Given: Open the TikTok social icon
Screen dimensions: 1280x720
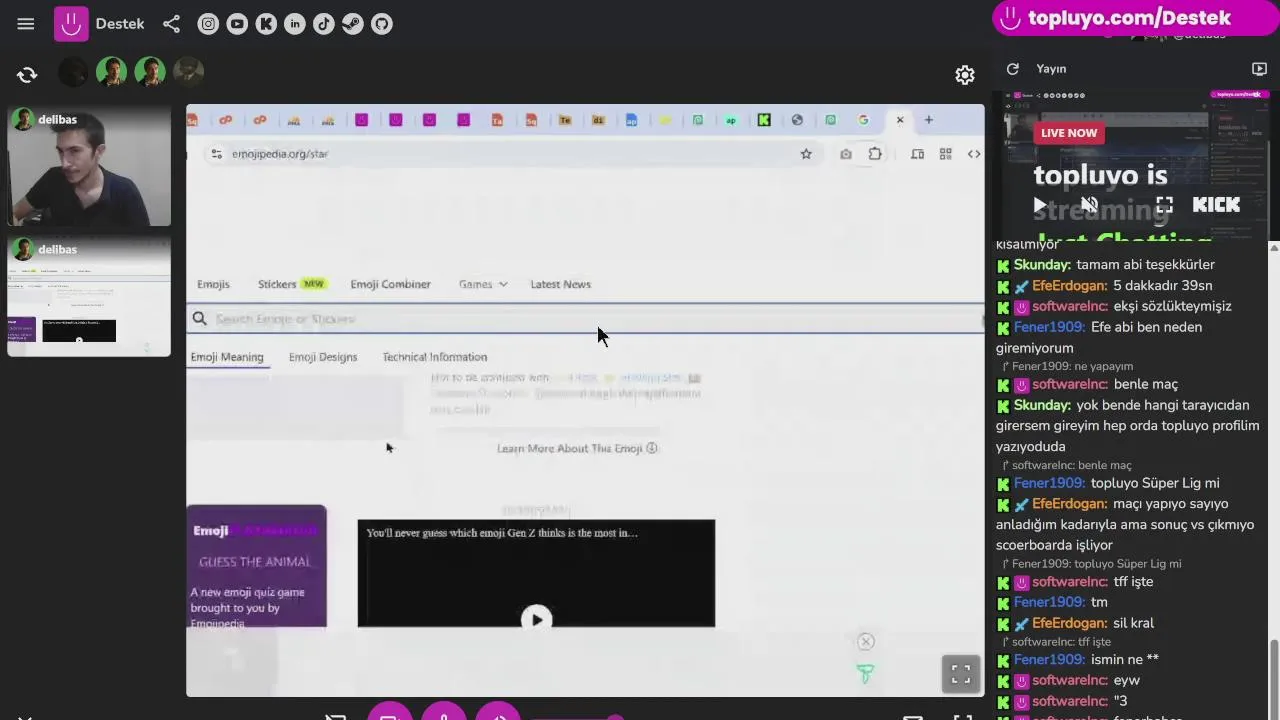Looking at the screenshot, I should click(x=324, y=24).
